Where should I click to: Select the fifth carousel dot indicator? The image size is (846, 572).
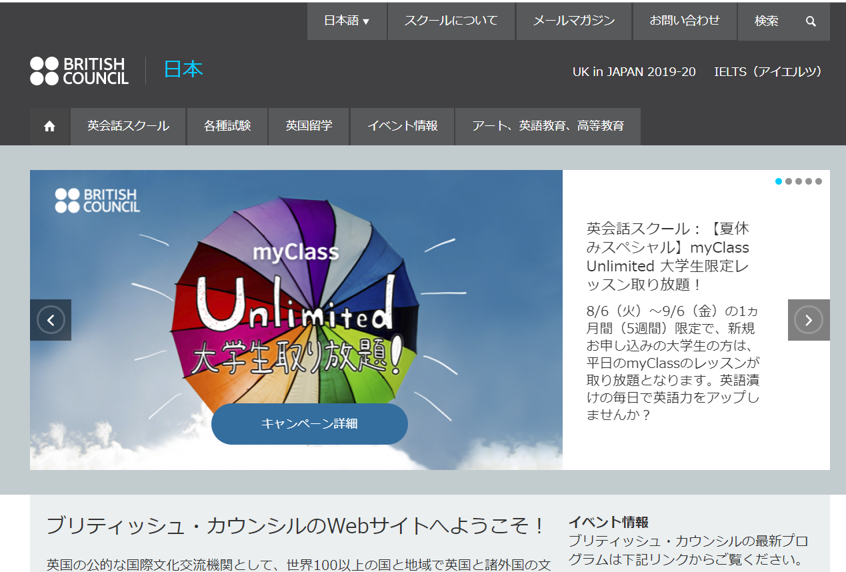click(x=818, y=181)
